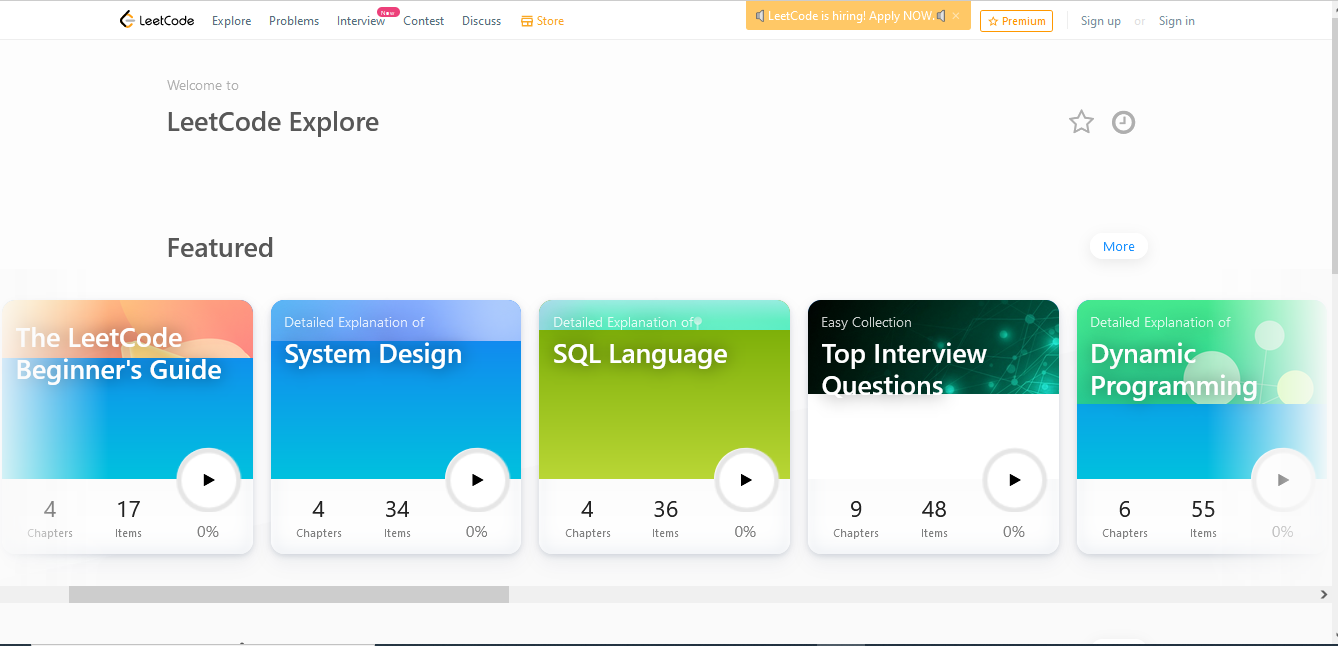
Task: Click the star favorites icon
Action: pos(1081,122)
